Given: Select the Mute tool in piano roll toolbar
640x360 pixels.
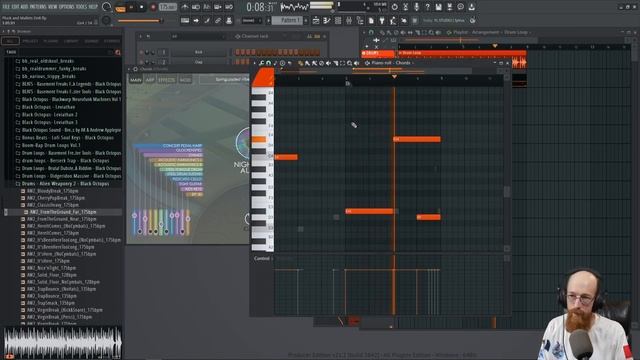Looking at the screenshot, I should point(329,63).
